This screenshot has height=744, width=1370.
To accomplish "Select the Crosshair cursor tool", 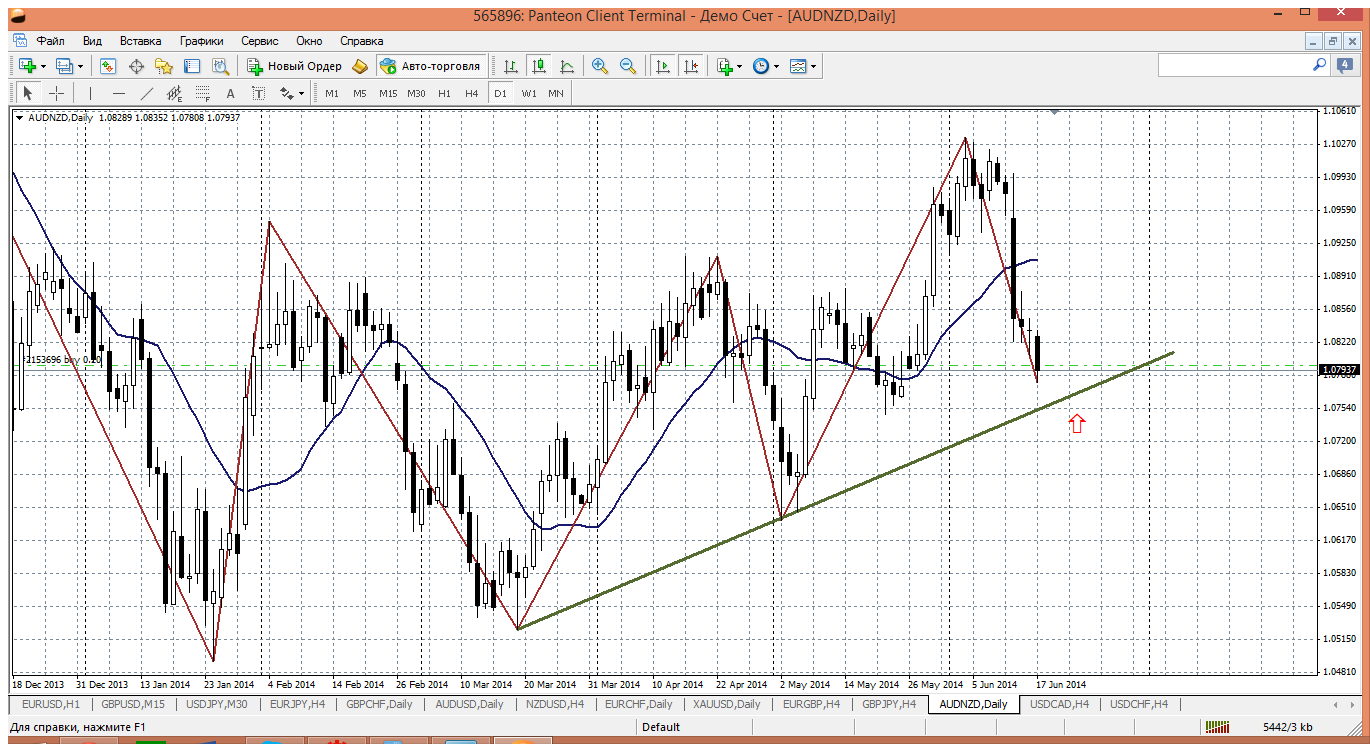I will point(57,93).
